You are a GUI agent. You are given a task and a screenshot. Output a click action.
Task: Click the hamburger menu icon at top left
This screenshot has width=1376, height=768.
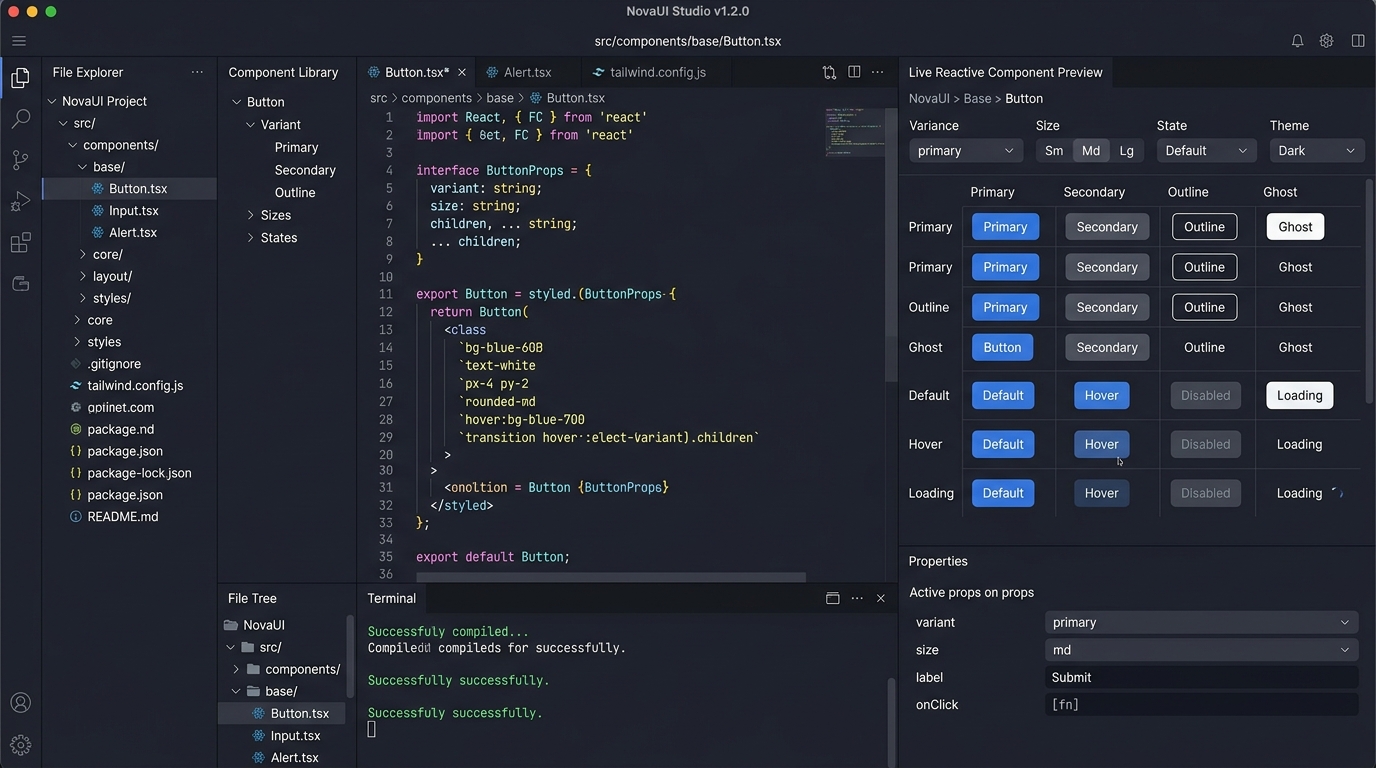[x=19, y=41]
